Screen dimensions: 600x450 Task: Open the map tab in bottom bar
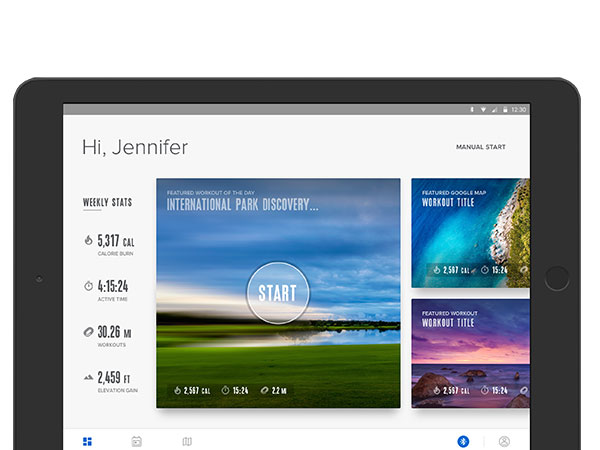(187, 442)
